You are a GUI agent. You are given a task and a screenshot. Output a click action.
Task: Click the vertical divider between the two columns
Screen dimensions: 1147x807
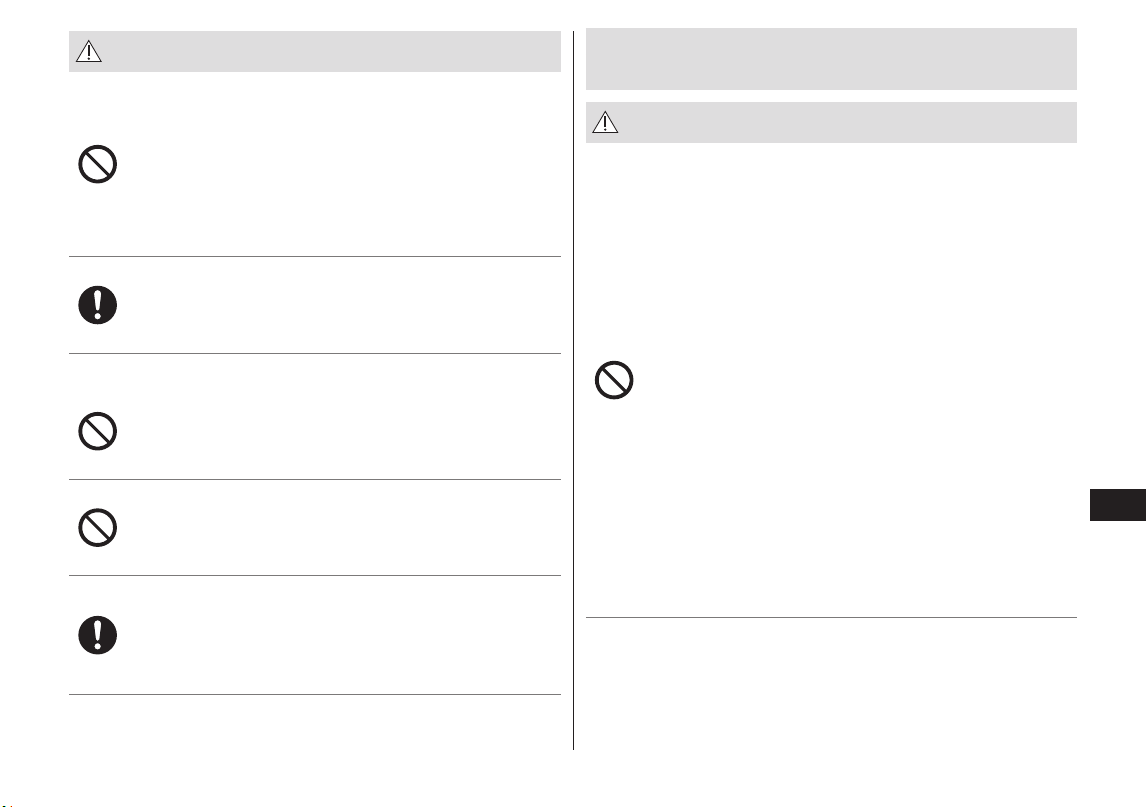pyautogui.click(x=574, y=390)
